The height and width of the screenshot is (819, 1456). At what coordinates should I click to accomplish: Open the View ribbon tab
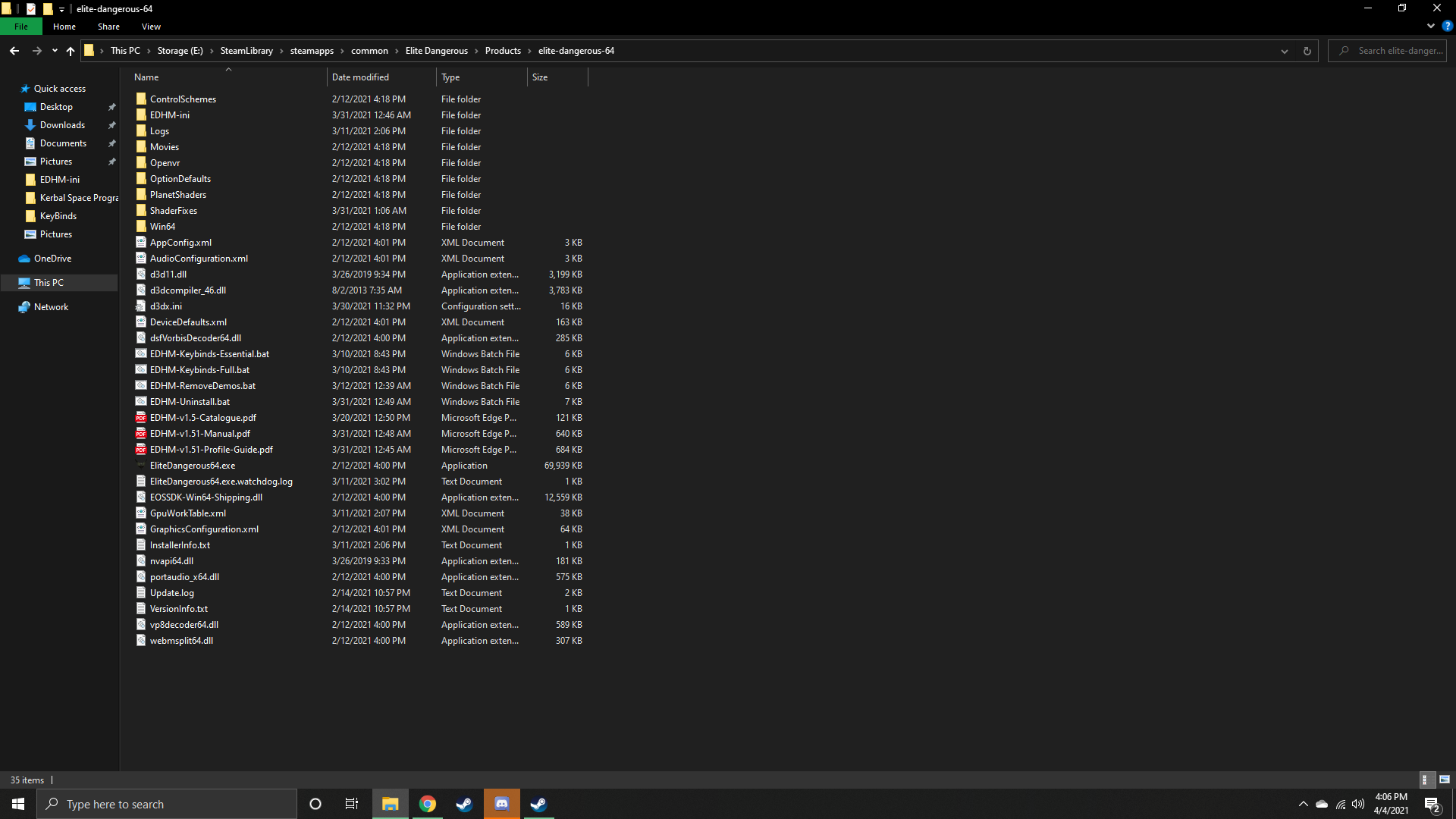(x=151, y=27)
